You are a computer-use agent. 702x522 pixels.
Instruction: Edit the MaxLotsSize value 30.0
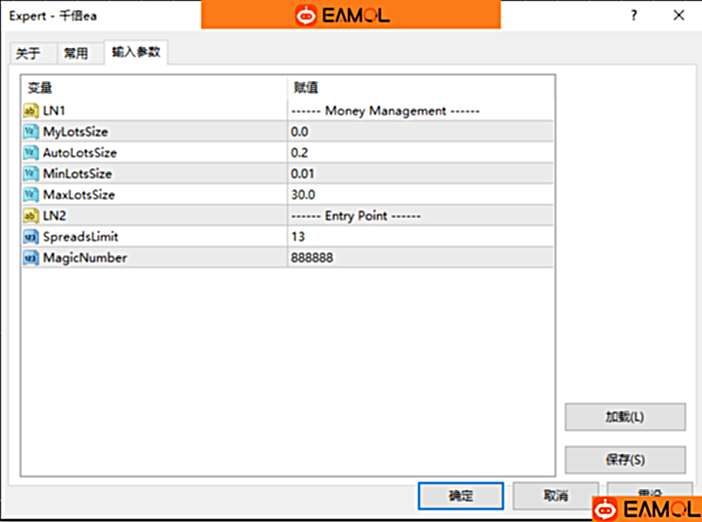420,195
